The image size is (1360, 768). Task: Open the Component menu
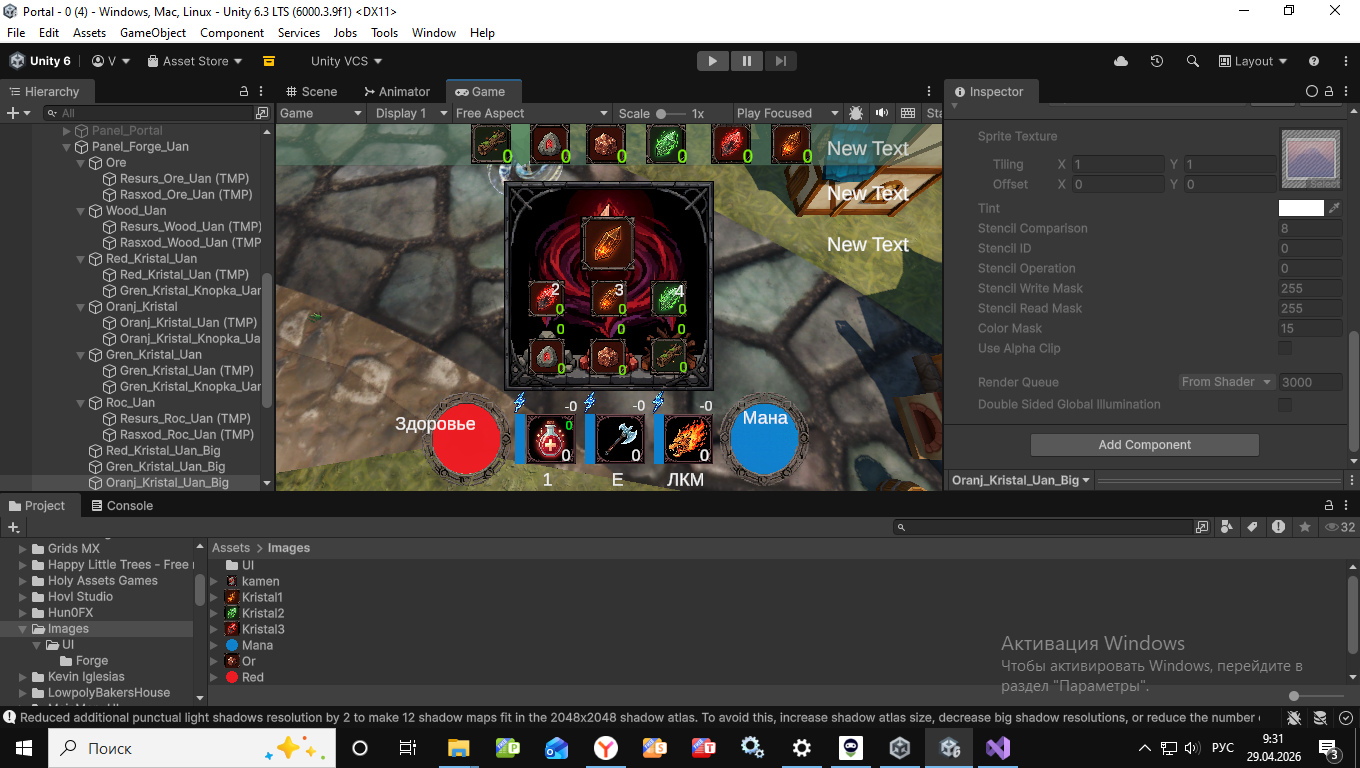pyautogui.click(x=232, y=33)
